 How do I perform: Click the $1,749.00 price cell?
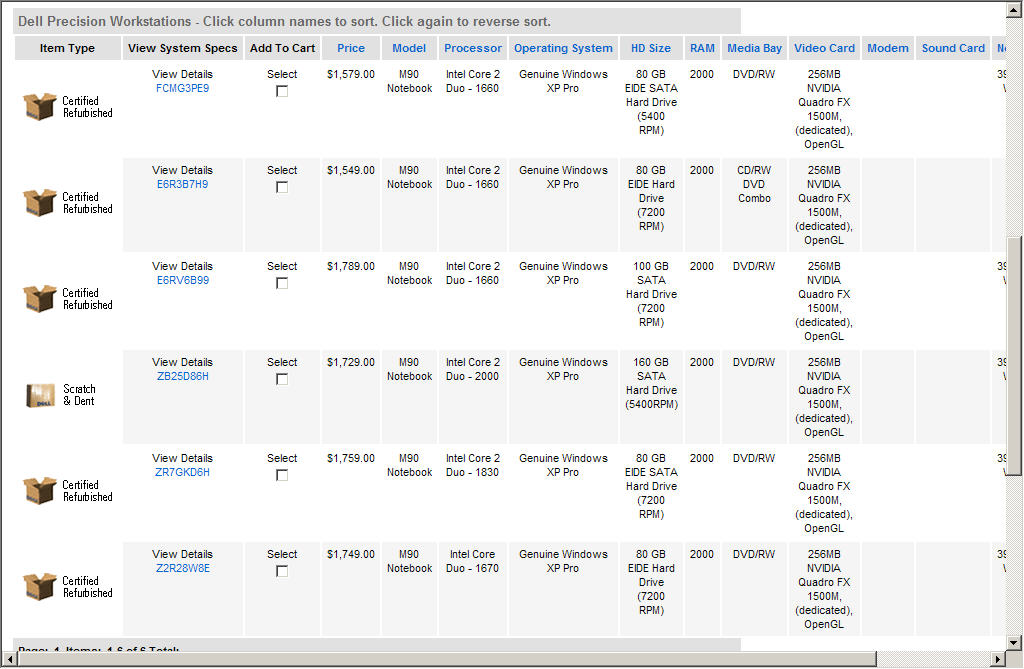(x=351, y=555)
